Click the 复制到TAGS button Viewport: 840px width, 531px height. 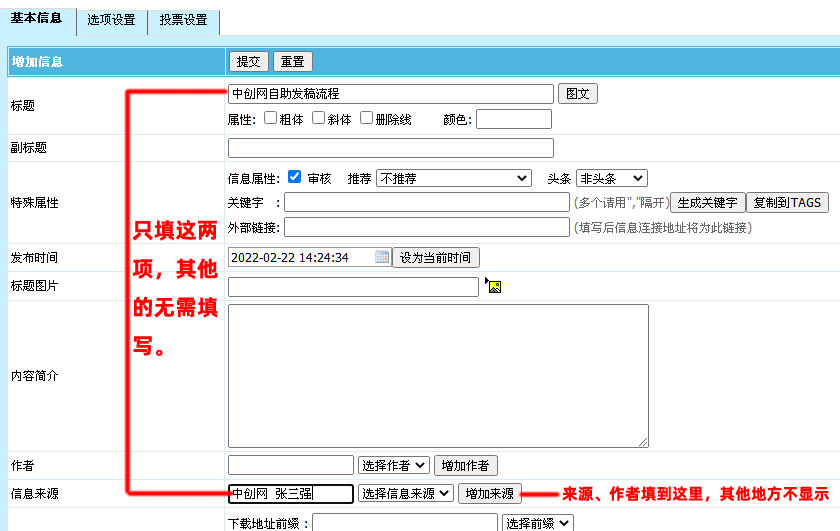[x=787, y=203]
